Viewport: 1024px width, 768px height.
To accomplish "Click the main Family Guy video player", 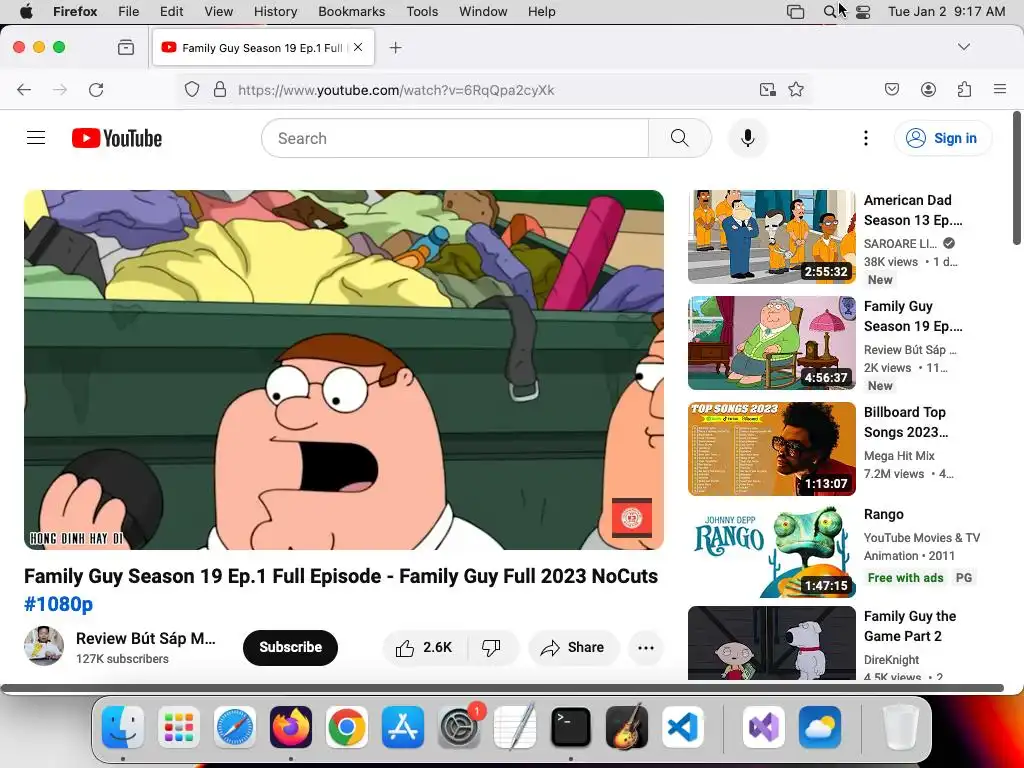I will pos(344,370).
